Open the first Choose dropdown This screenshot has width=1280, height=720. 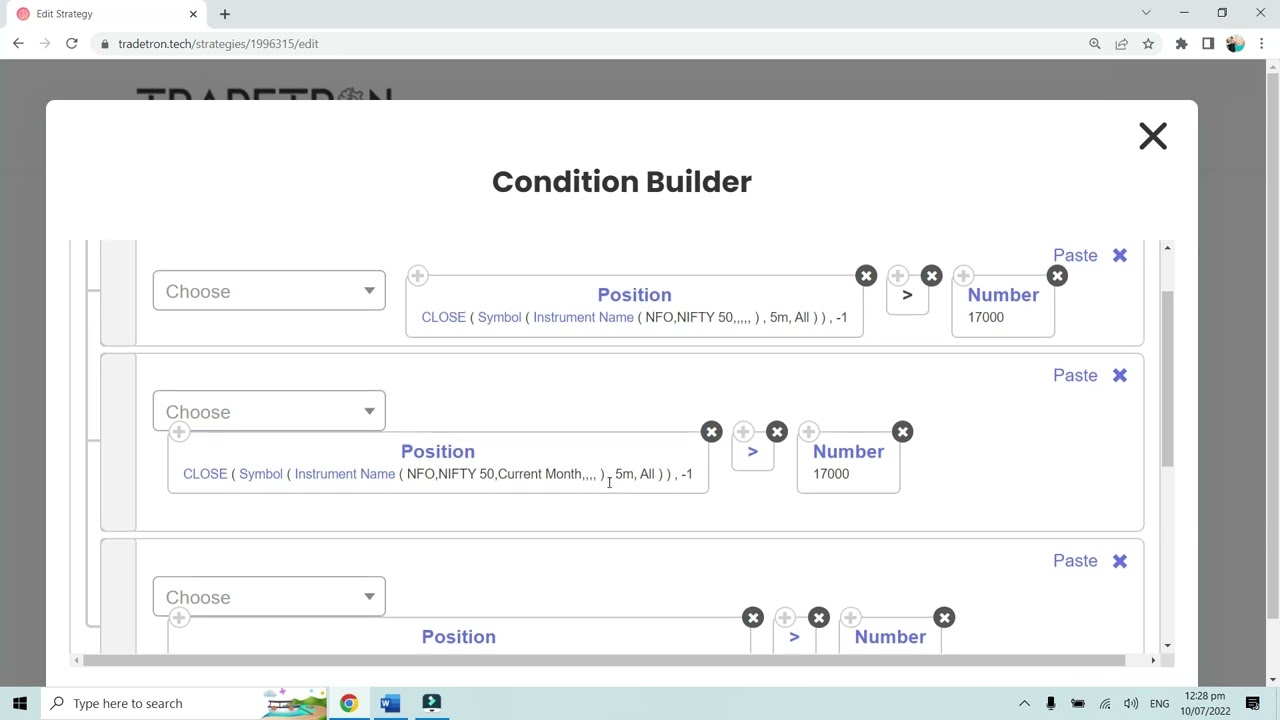tap(269, 291)
